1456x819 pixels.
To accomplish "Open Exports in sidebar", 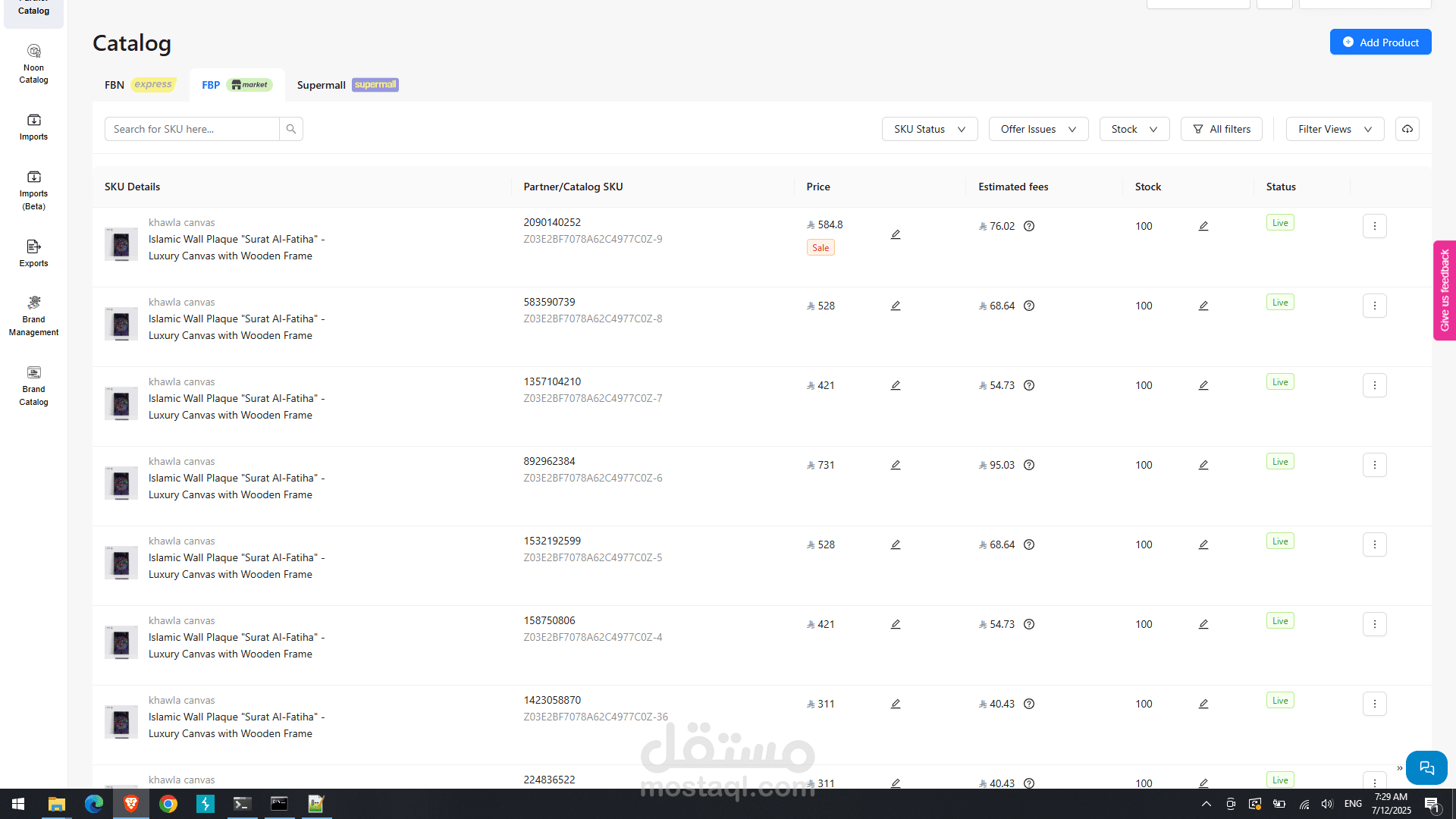I will (33, 253).
